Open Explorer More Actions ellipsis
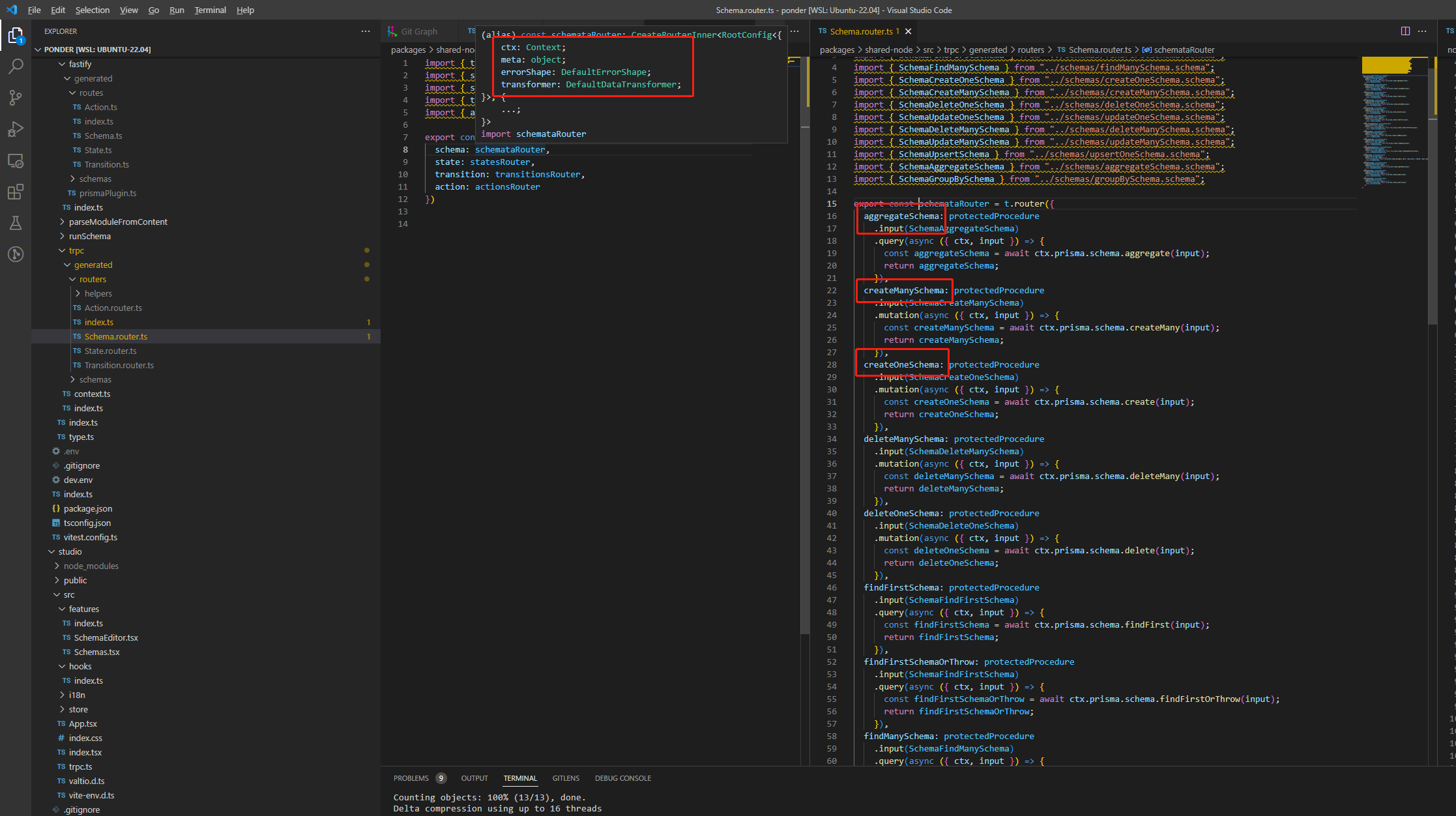The height and width of the screenshot is (816, 1456). click(366, 31)
